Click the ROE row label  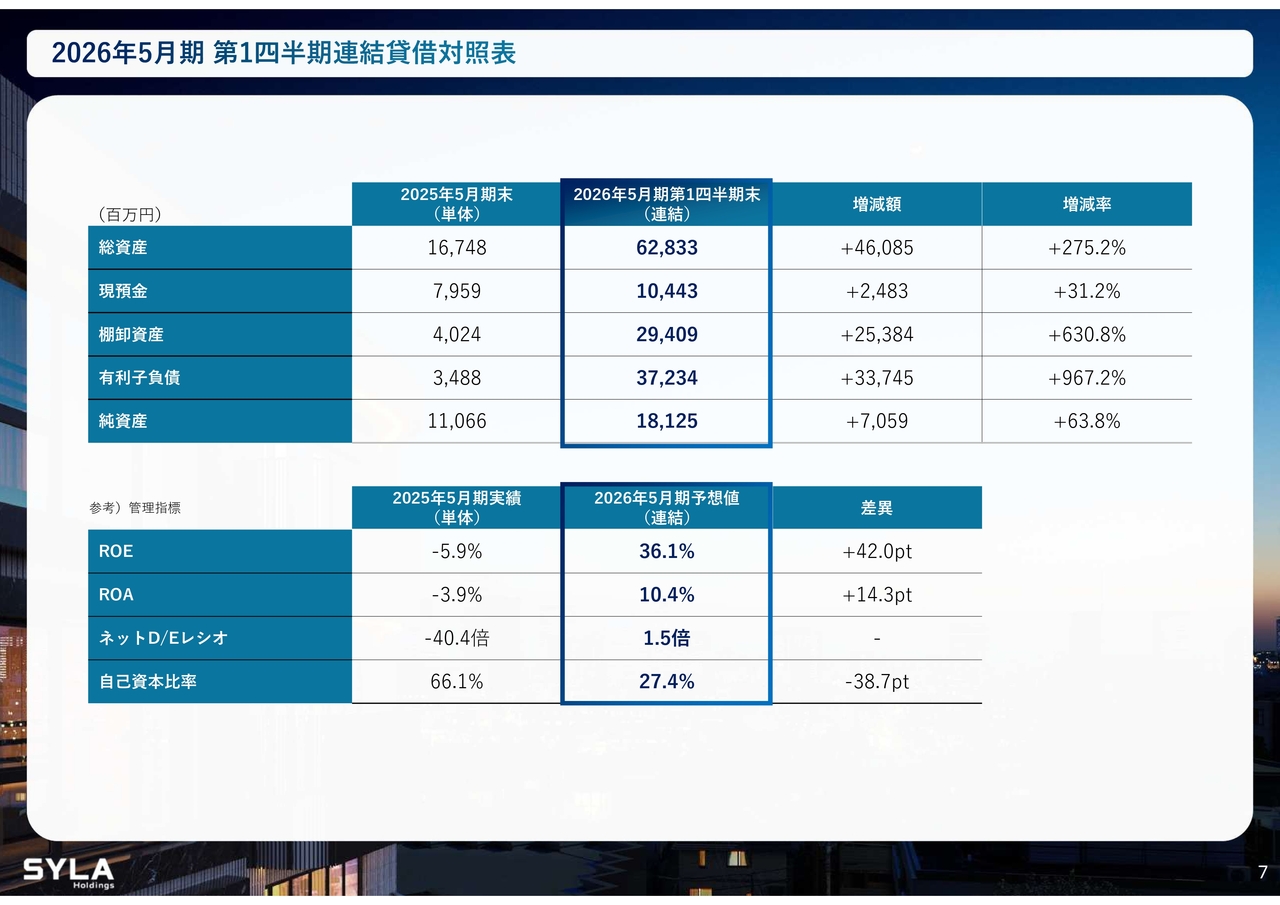116,551
